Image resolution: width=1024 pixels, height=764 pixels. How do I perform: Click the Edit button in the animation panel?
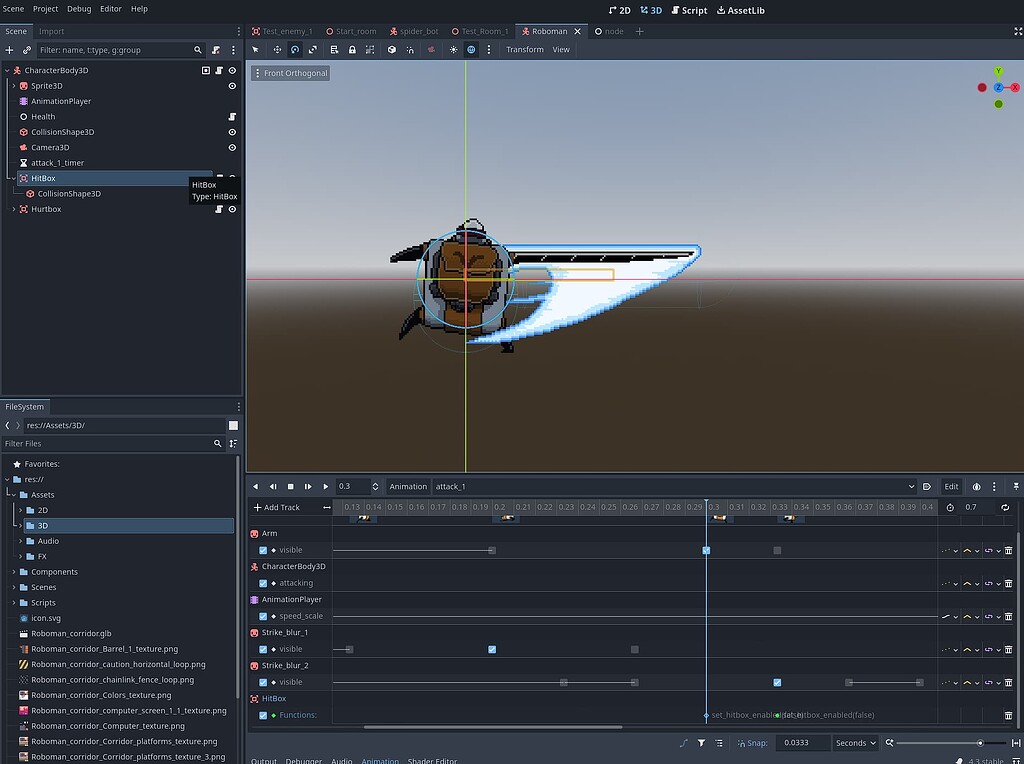(951, 486)
